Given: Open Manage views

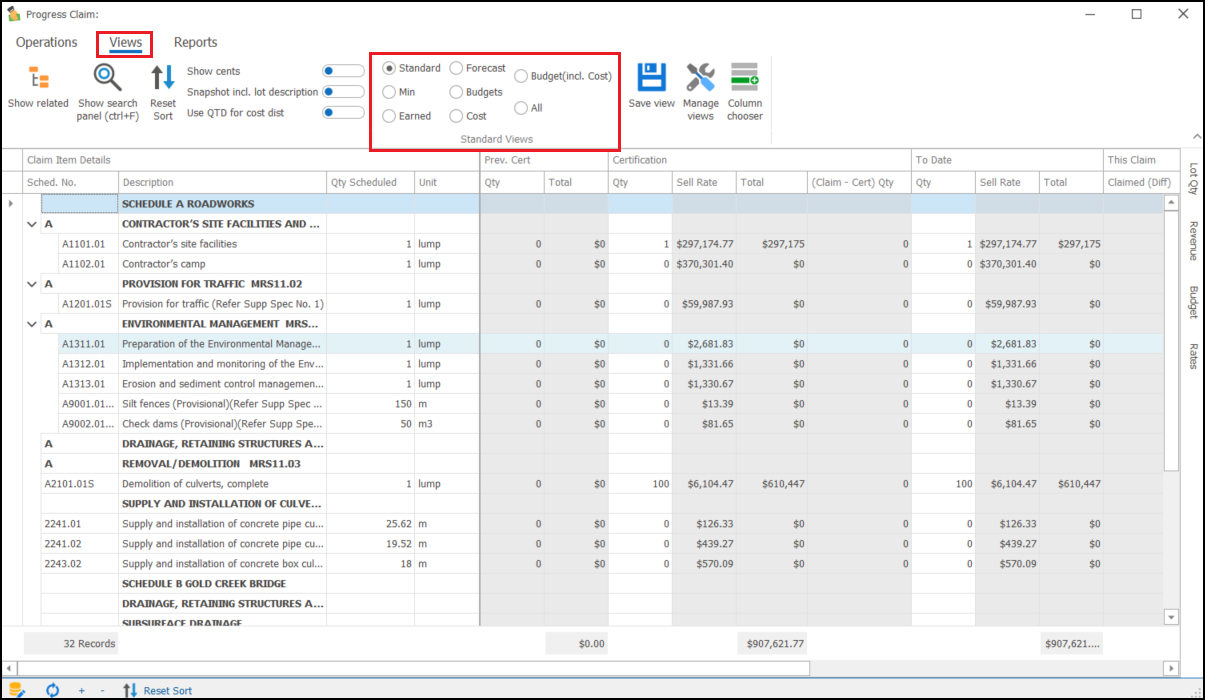Looking at the screenshot, I should pyautogui.click(x=701, y=91).
